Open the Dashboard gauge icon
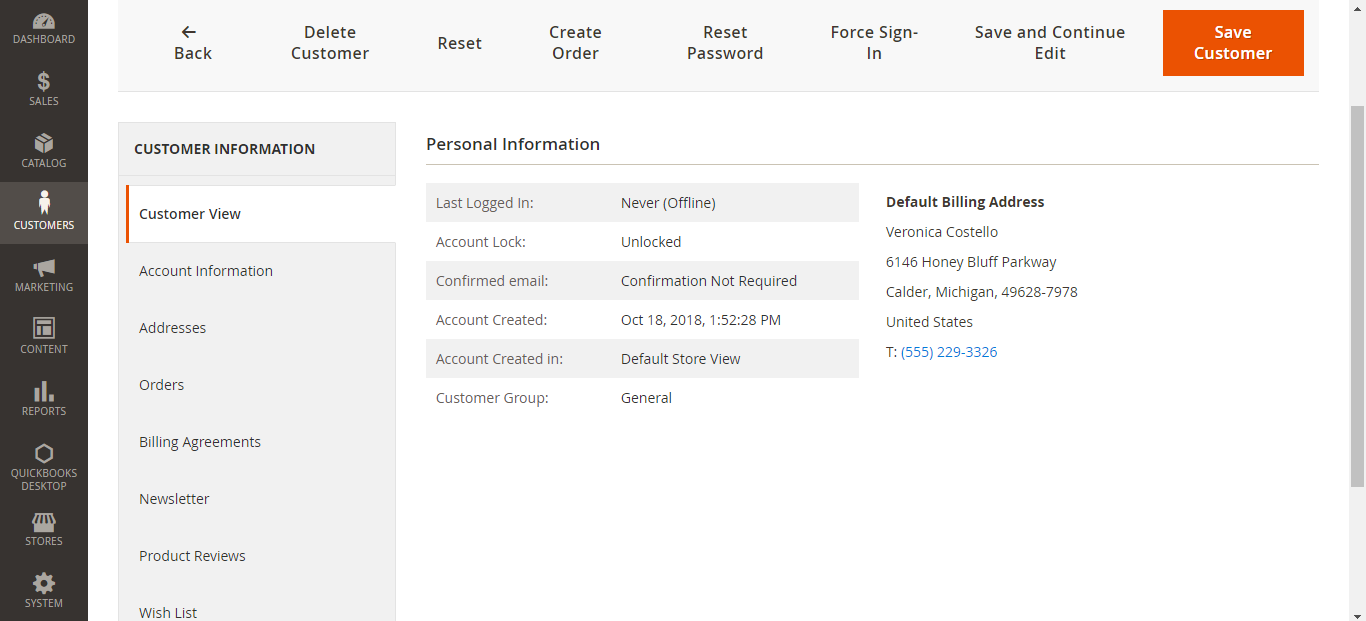 point(44,21)
